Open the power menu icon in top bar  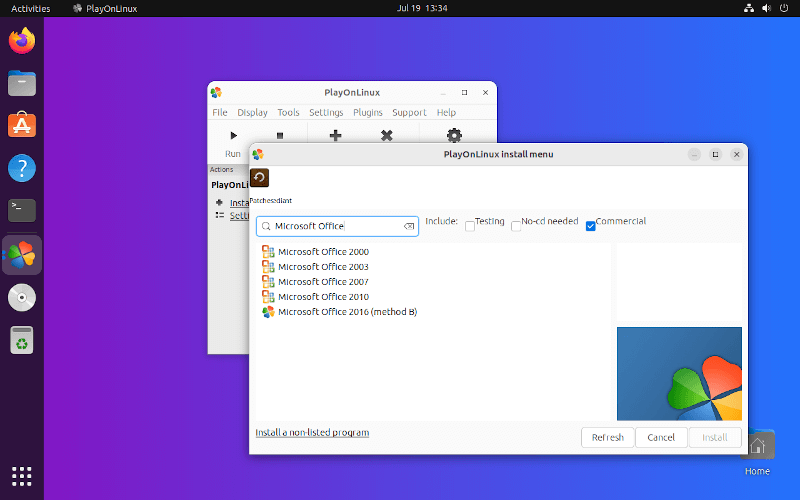[x=784, y=8]
